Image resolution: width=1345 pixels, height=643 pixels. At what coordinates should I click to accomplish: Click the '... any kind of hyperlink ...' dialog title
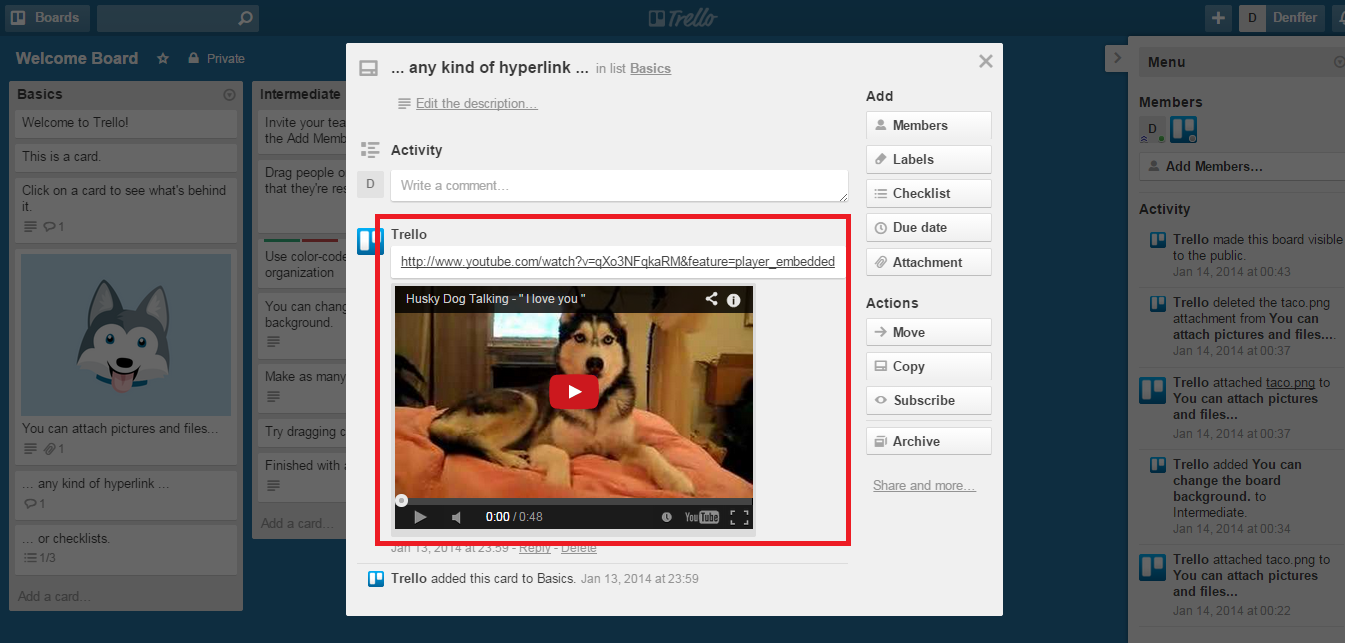490,68
